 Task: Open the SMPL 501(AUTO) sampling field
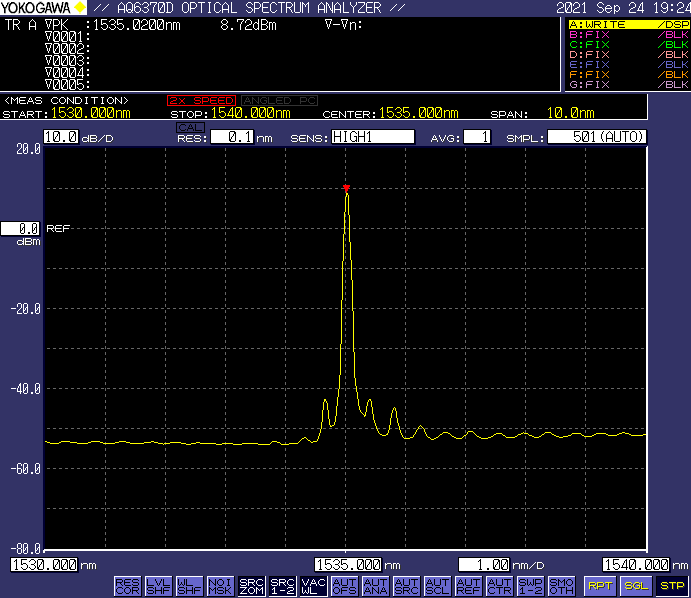(597, 137)
